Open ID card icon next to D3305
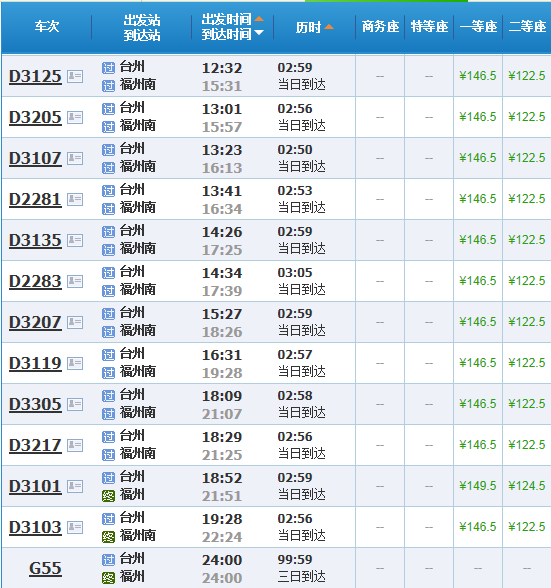This screenshot has height=588, width=551. pyautogui.click(x=75, y=404)
